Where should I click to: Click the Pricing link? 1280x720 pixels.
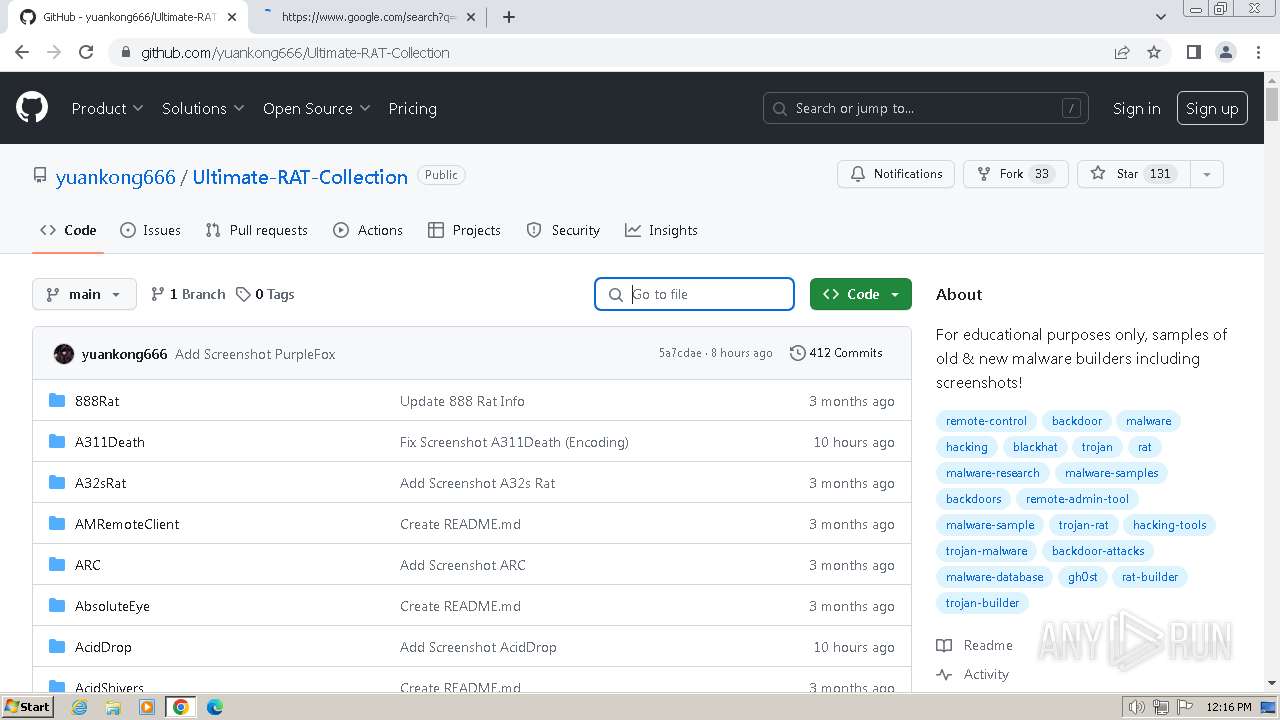pos(412,108)
